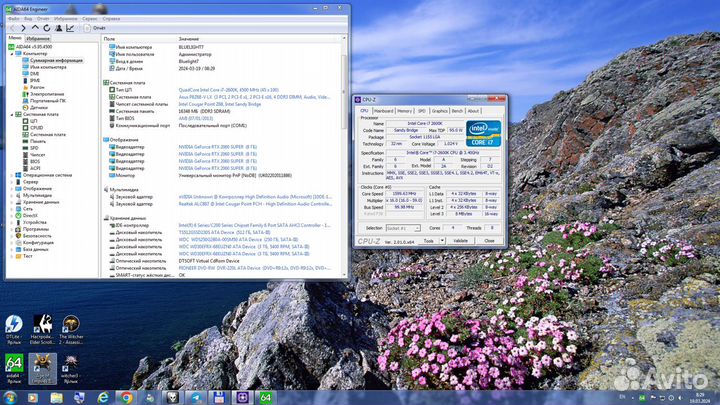This screenshot has width=720, height=405.
Task: Select Безопасность in the tree
Action: [37, 236]
